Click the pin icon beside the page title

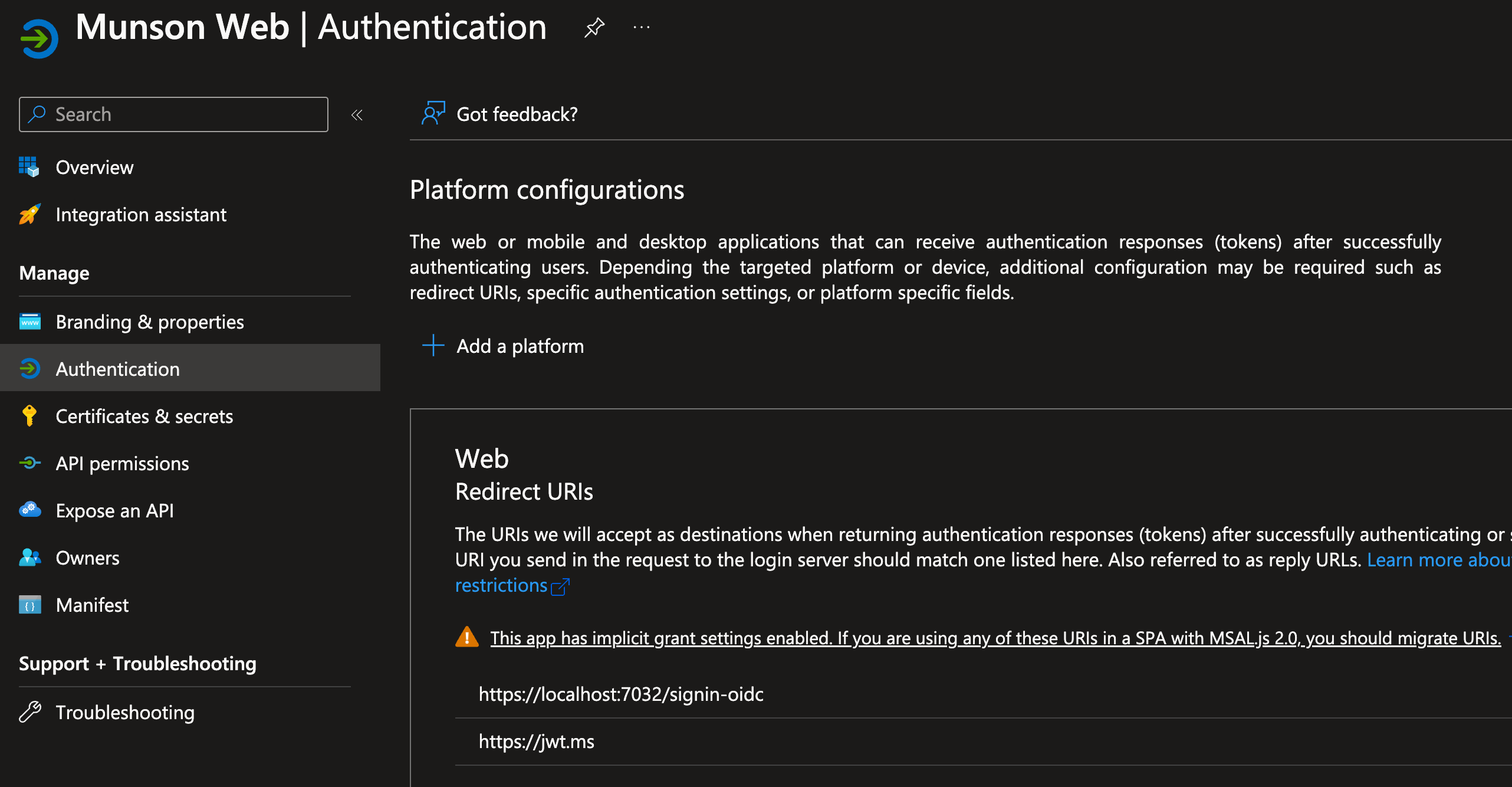point(594,28)
